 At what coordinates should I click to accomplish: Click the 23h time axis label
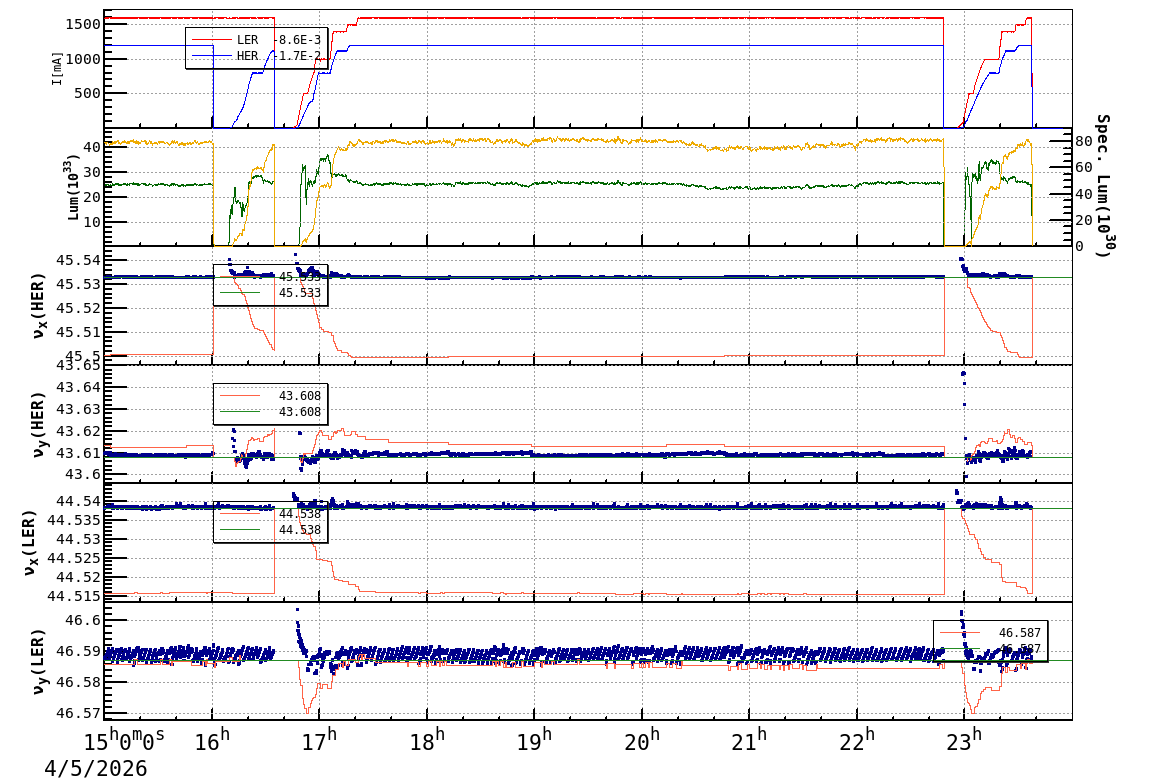964,740
